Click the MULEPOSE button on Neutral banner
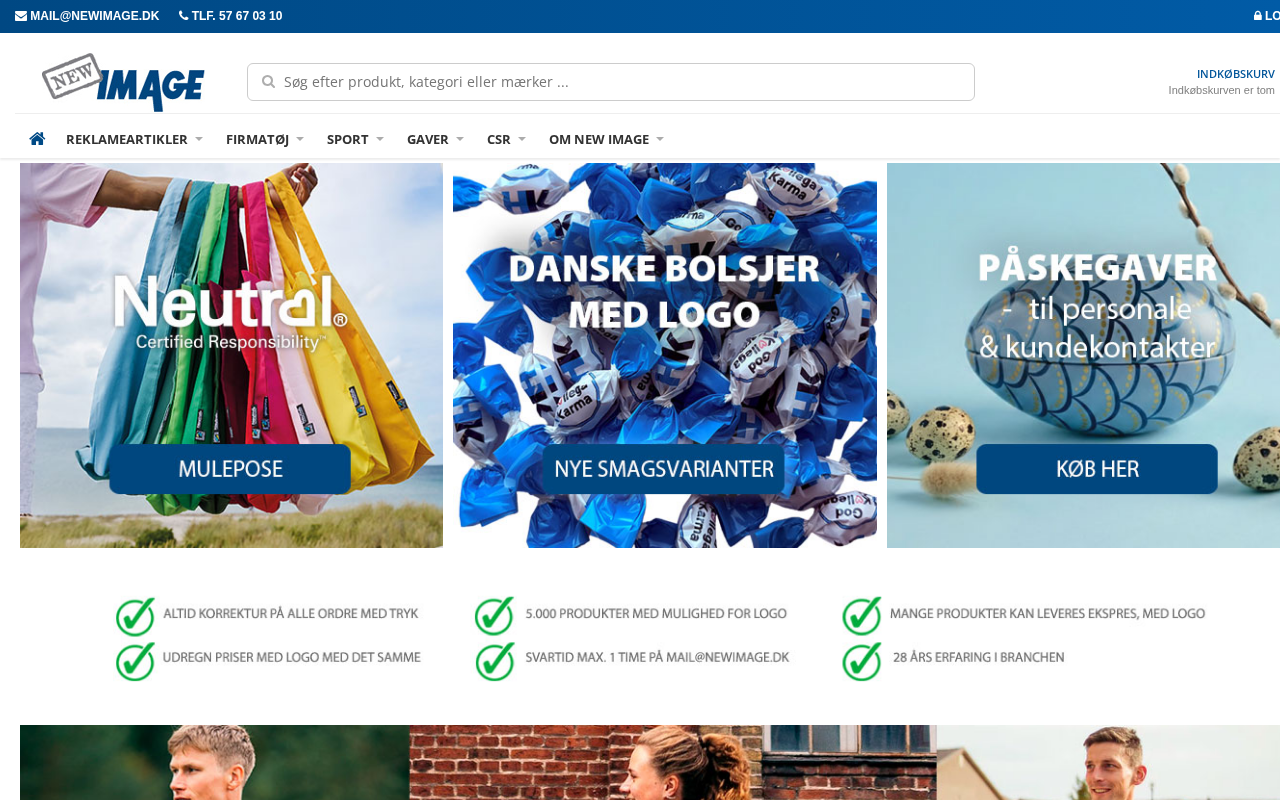Image resolution: width=1280 pixels, height=800 pixels. (x=231, y=469)
